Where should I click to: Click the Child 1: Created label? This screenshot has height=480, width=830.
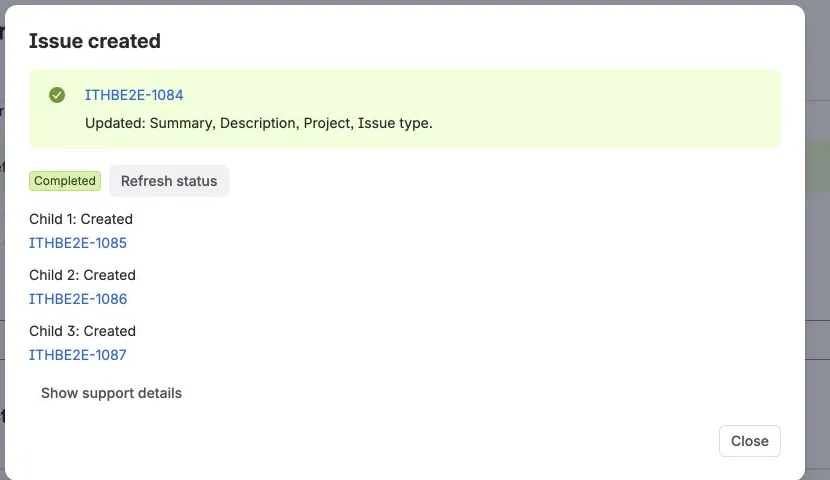click(x=81, y=219)
